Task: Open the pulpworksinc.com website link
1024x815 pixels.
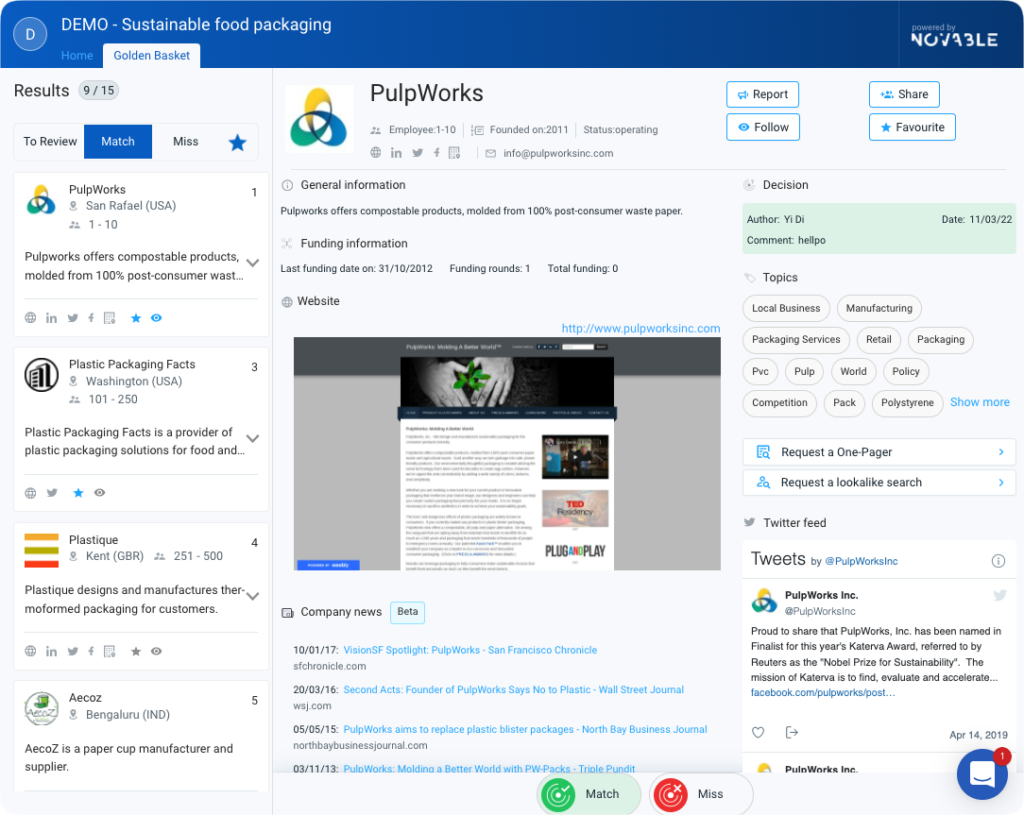Action: [641, 328]
